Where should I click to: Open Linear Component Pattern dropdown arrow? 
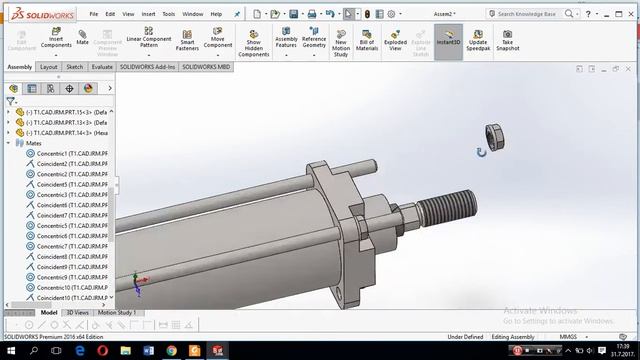(149, 55)
